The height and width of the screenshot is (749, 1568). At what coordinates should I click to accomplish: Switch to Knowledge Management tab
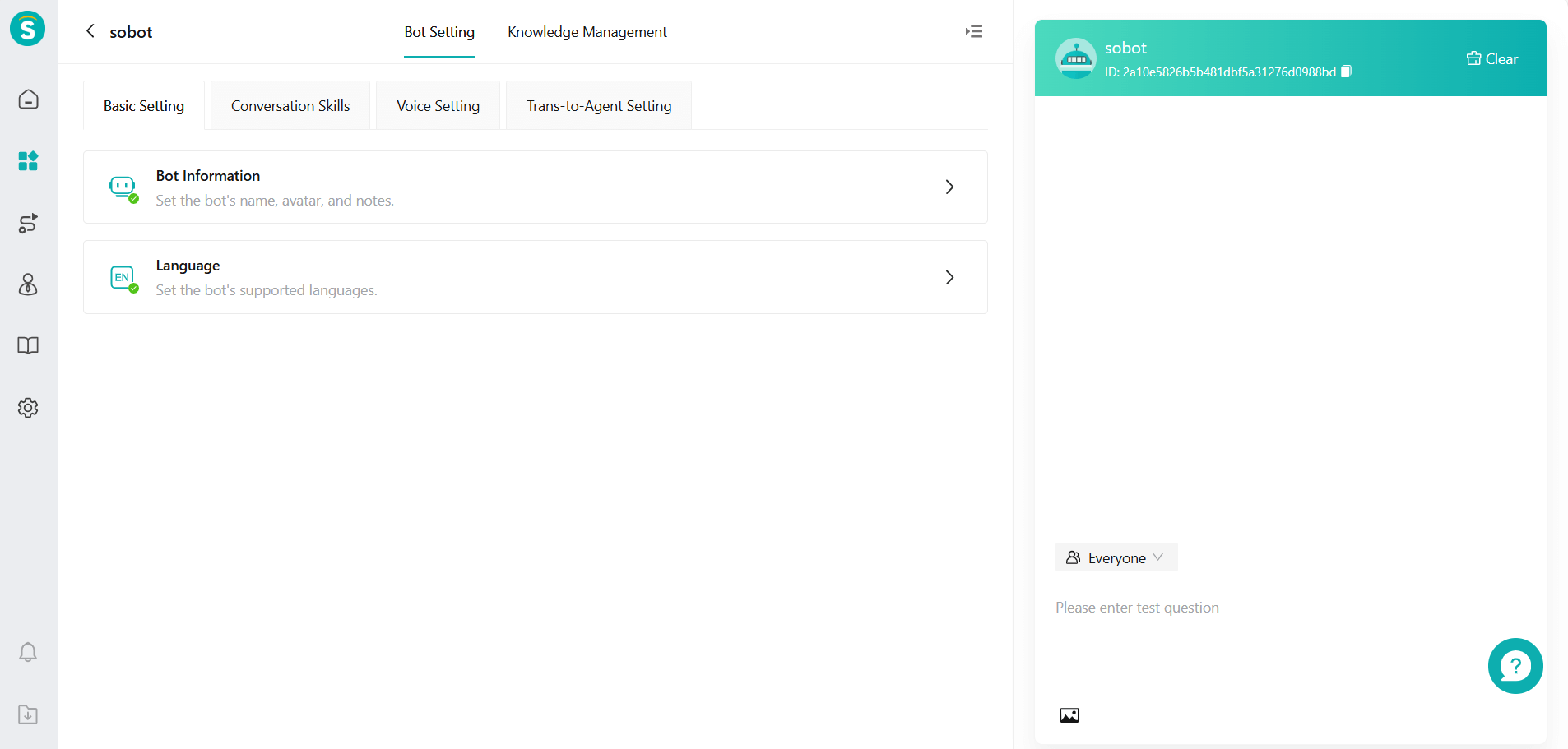(x=587, y=32)
